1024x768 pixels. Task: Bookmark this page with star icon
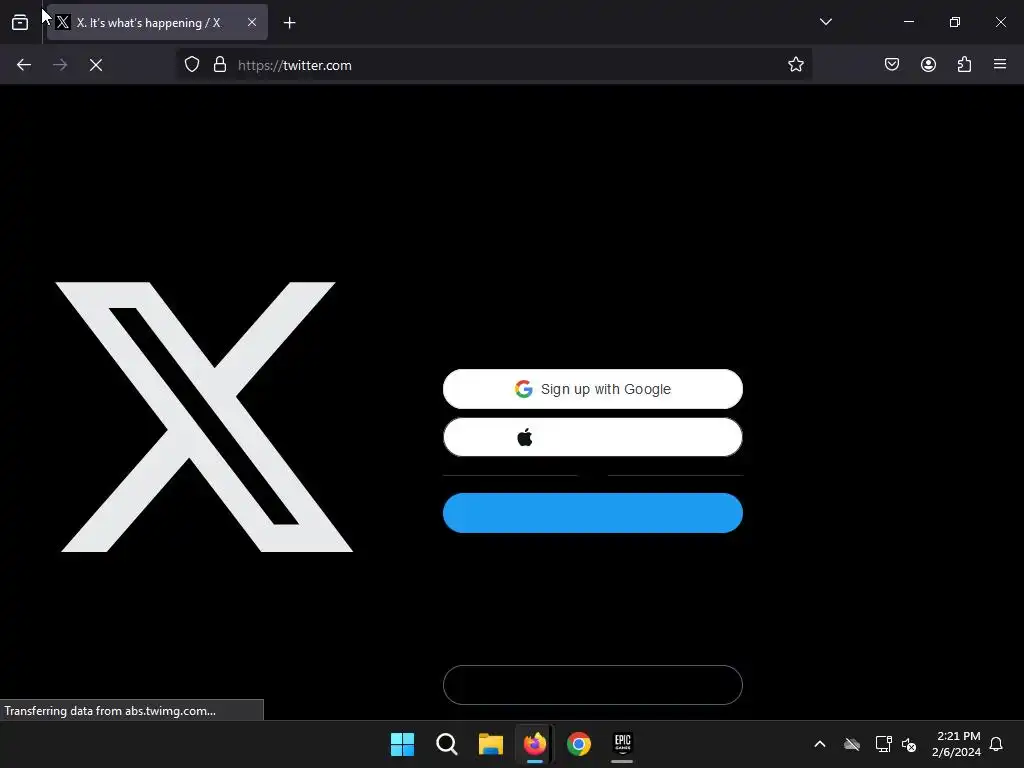click(795, 65)
